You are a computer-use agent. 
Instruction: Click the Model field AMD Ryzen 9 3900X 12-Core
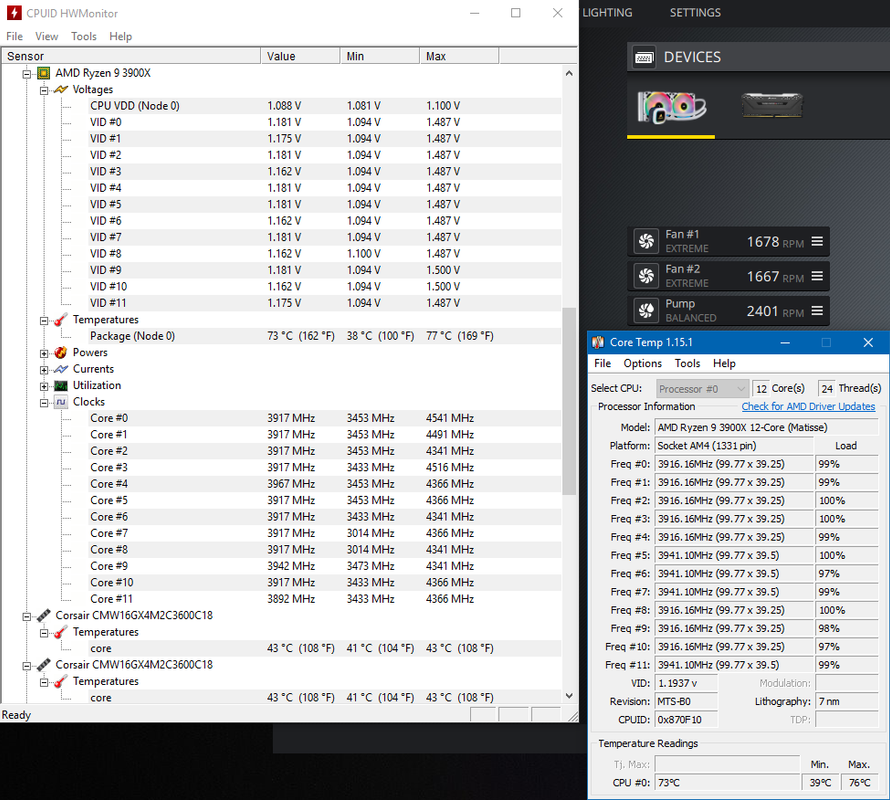pos(766,428)
